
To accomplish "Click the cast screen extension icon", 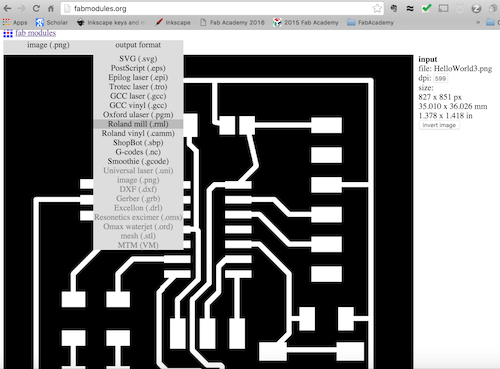I will pyautogui.click(x=443, y=8).
